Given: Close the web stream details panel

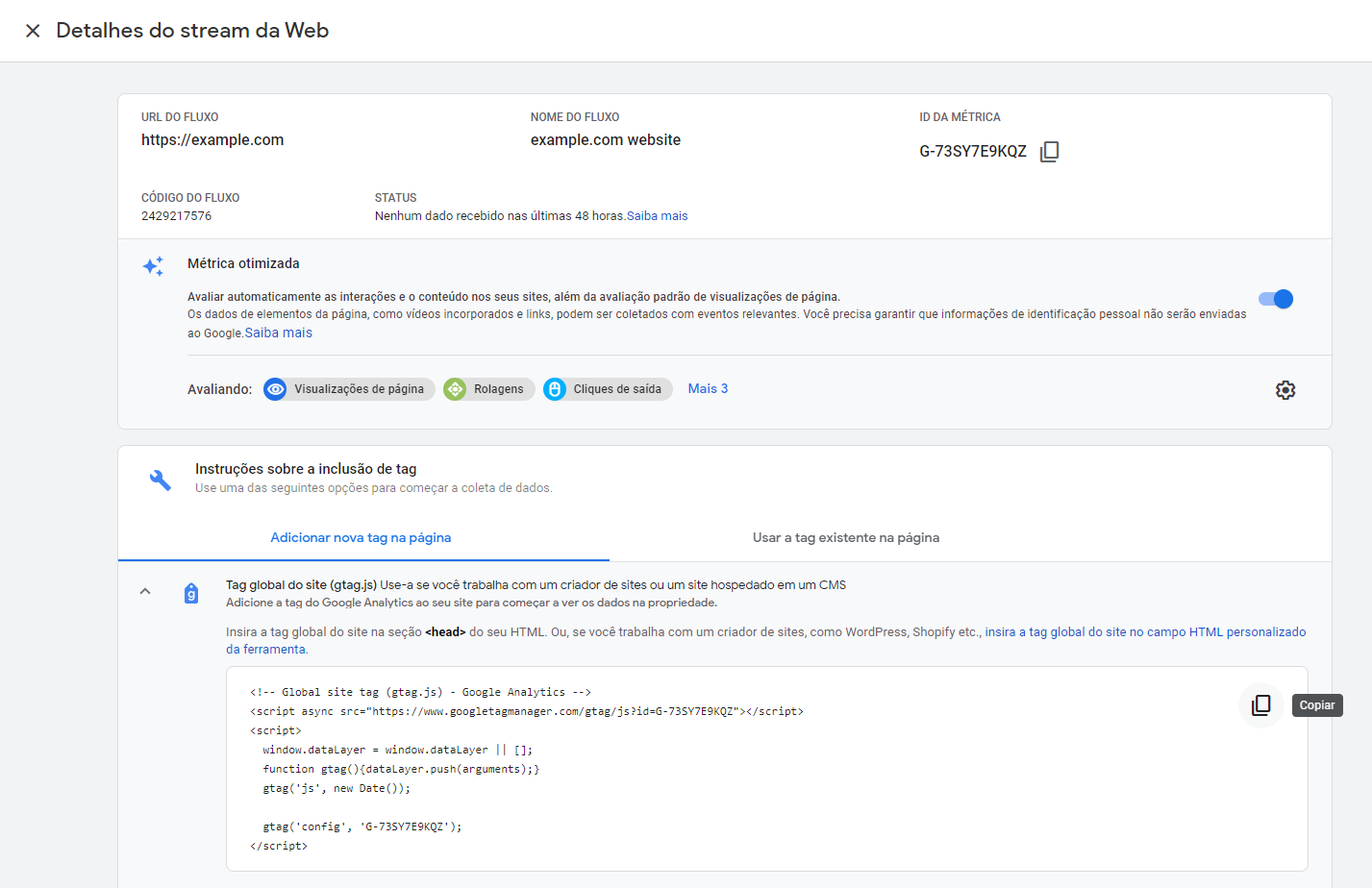Looking at the screenshot, I should tap(33, 31).
